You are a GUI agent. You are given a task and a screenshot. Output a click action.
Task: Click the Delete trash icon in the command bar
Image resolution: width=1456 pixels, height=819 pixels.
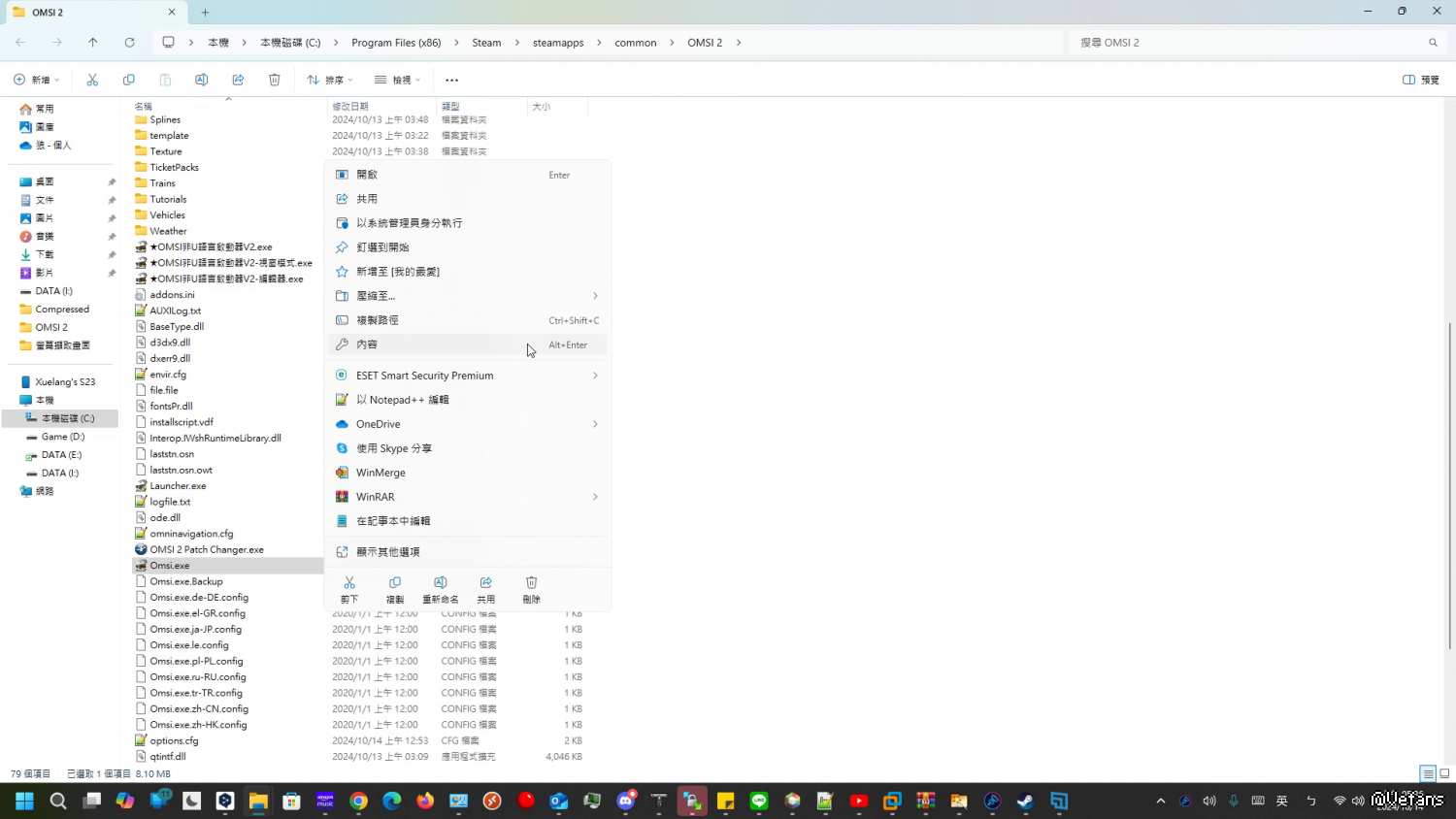(275, 80)
